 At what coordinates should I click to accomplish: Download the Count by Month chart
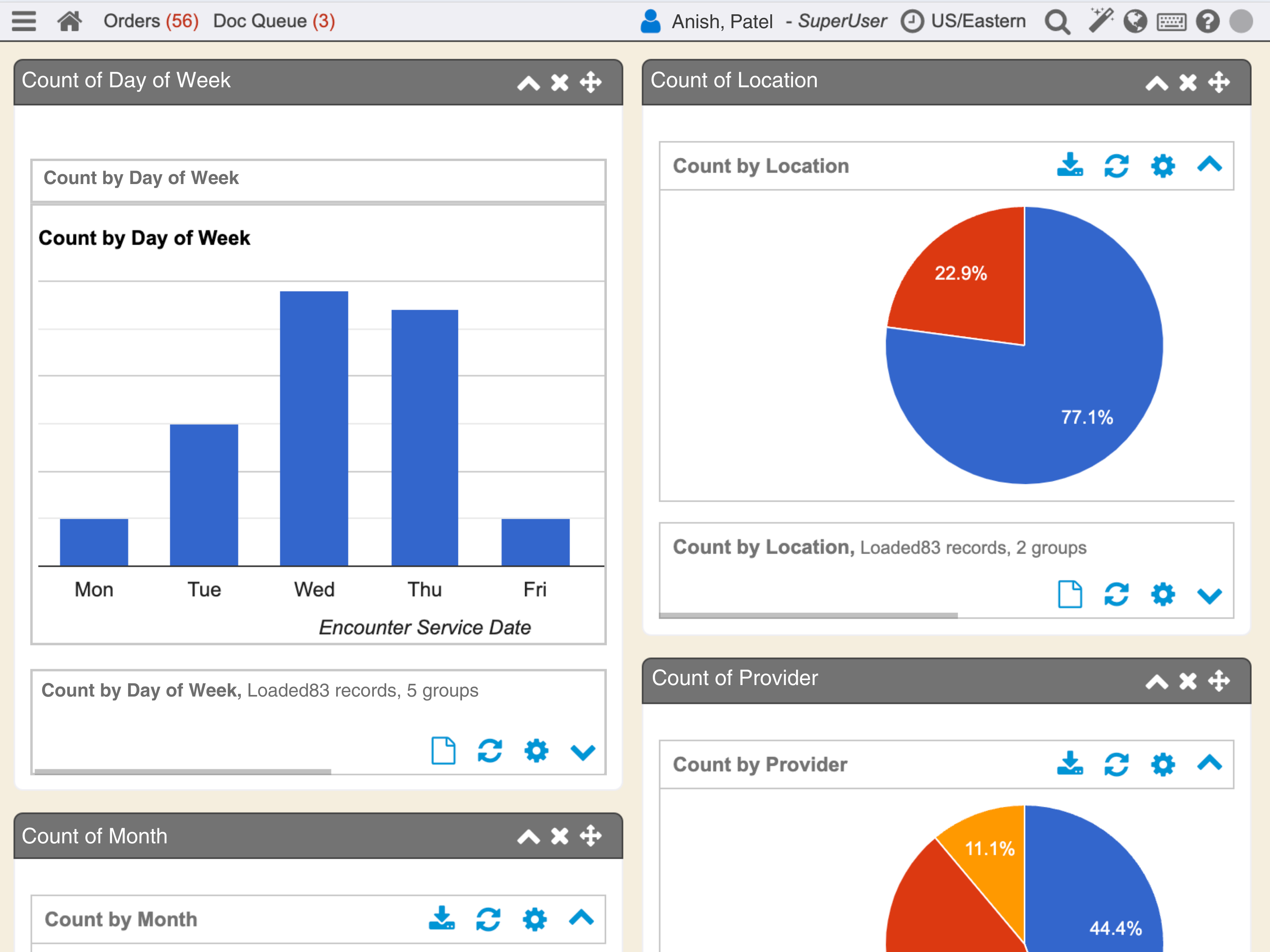pos(441,919)
